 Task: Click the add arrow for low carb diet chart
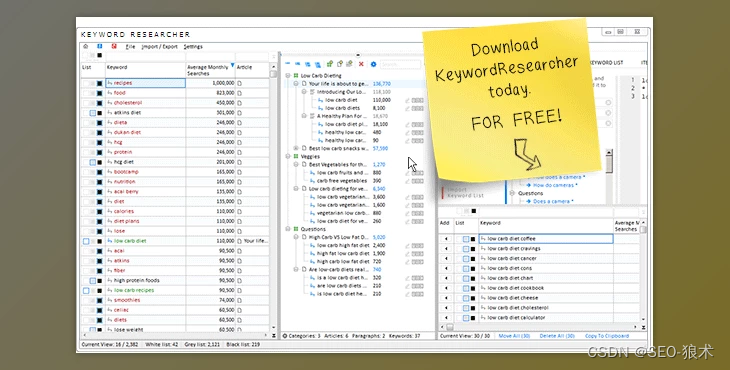coord(446,278)
